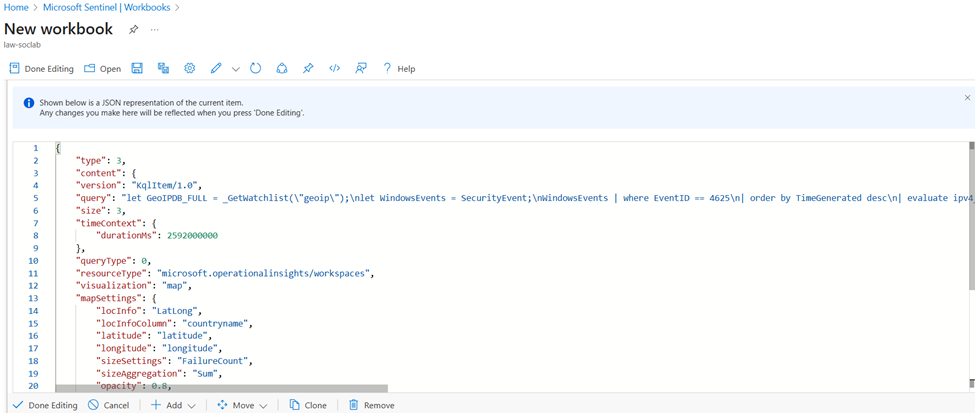Click the "locInfoColumn": "countryname" line
This screenshot has height=413, width=975.
click(x=174, y=323)
